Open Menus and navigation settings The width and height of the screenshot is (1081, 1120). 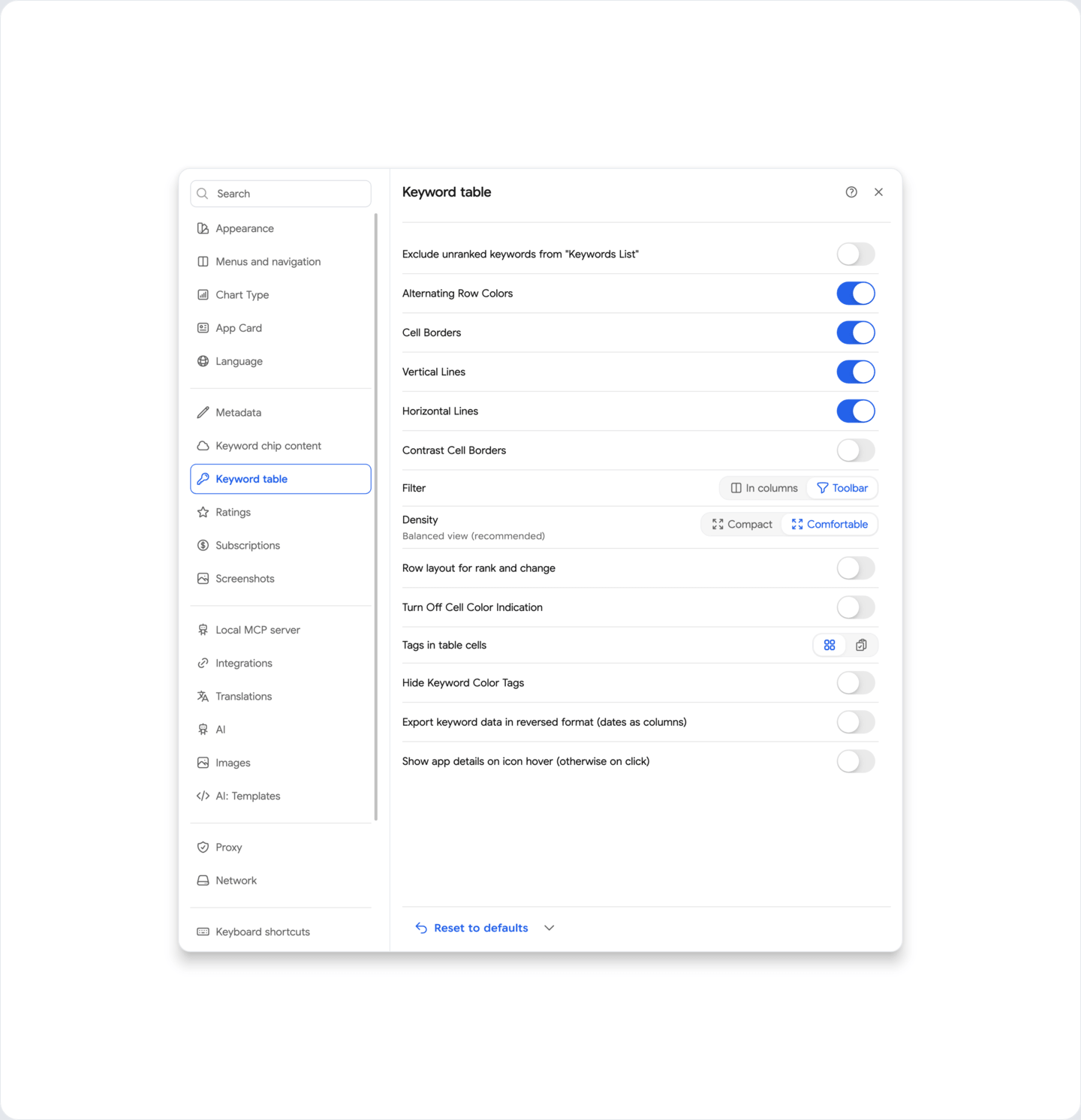click(281, 262)
